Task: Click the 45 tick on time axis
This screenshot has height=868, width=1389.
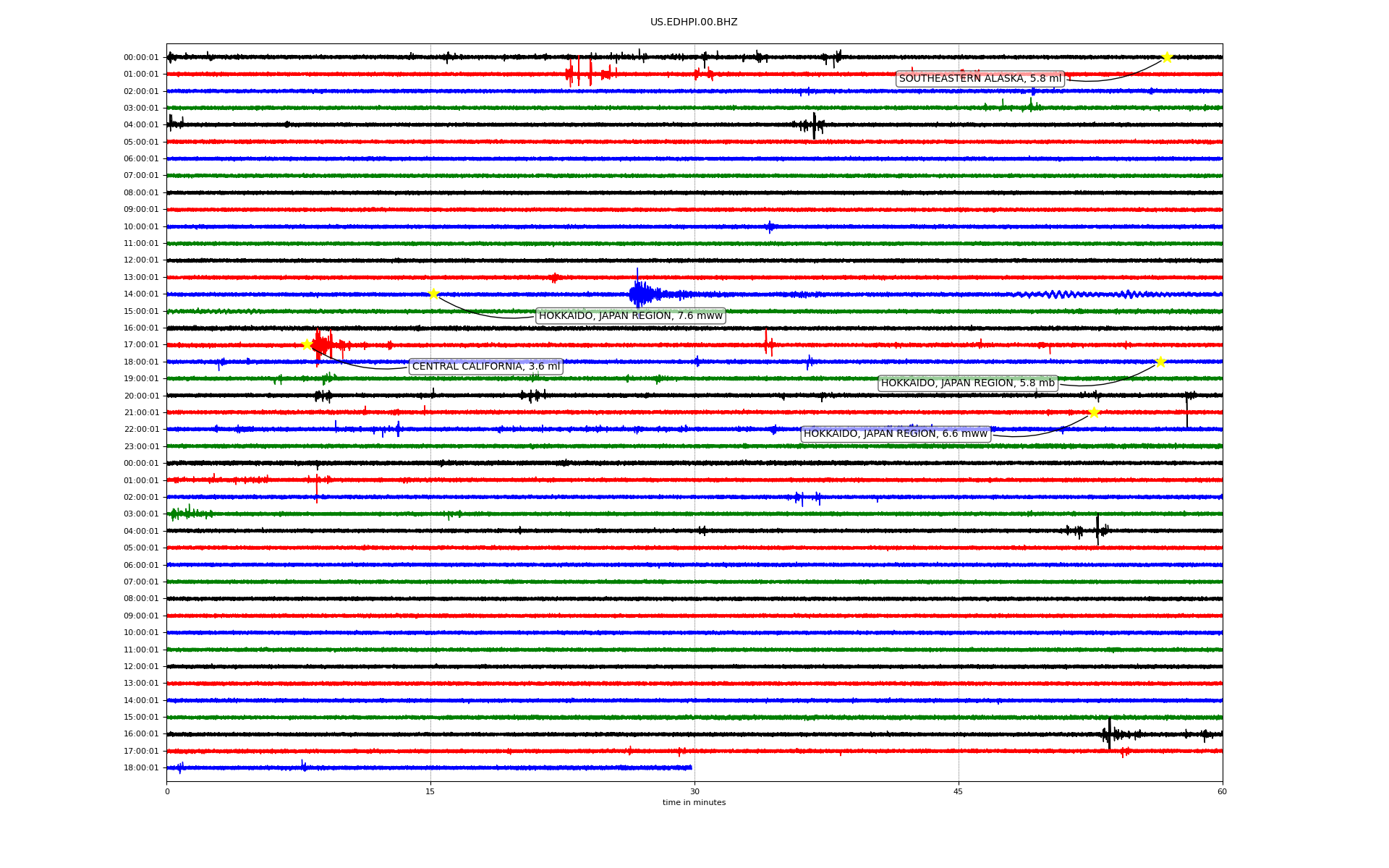Action: pyautogui.click(x=959, y=791)
